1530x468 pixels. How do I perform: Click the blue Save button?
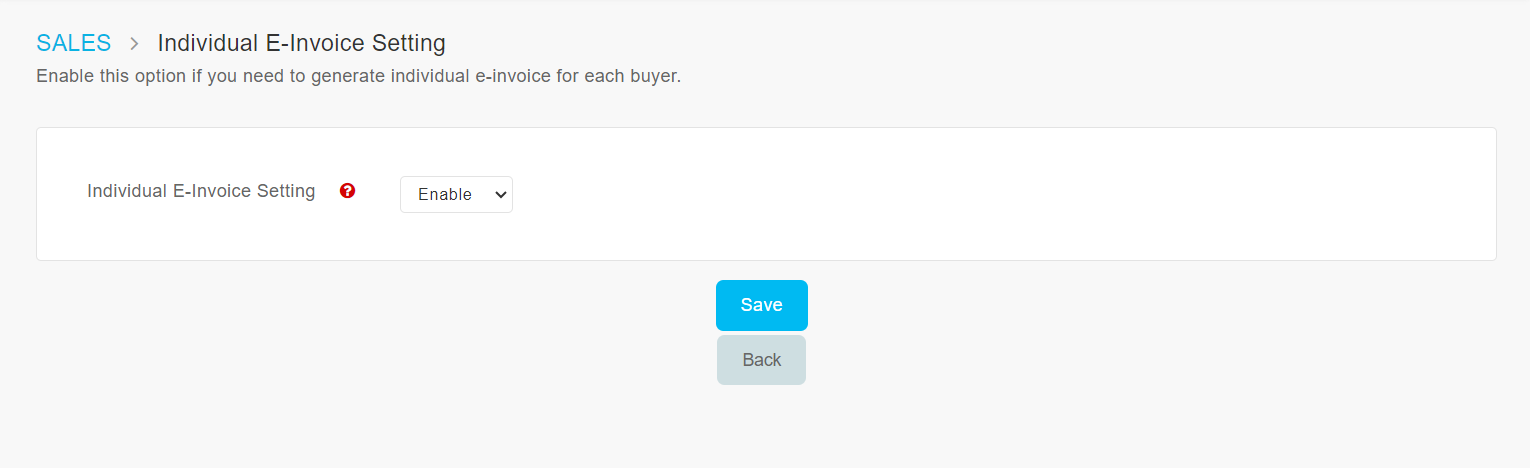762,305
